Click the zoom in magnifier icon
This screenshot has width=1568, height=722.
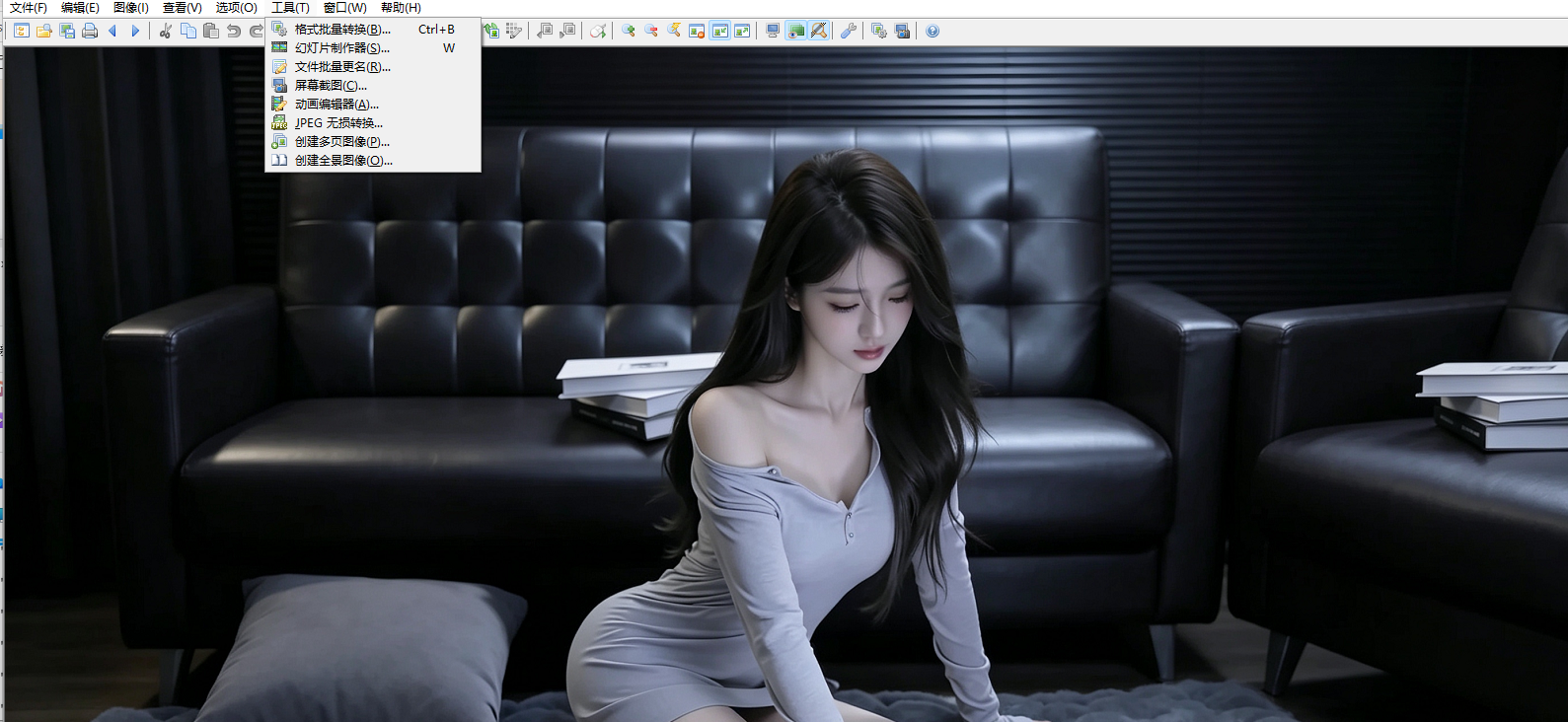click(x=629, y=31)
